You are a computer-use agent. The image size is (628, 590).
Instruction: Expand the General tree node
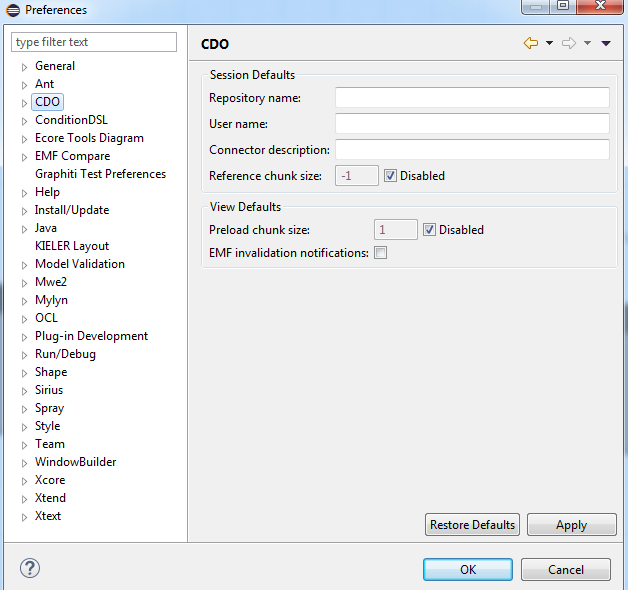24,67
